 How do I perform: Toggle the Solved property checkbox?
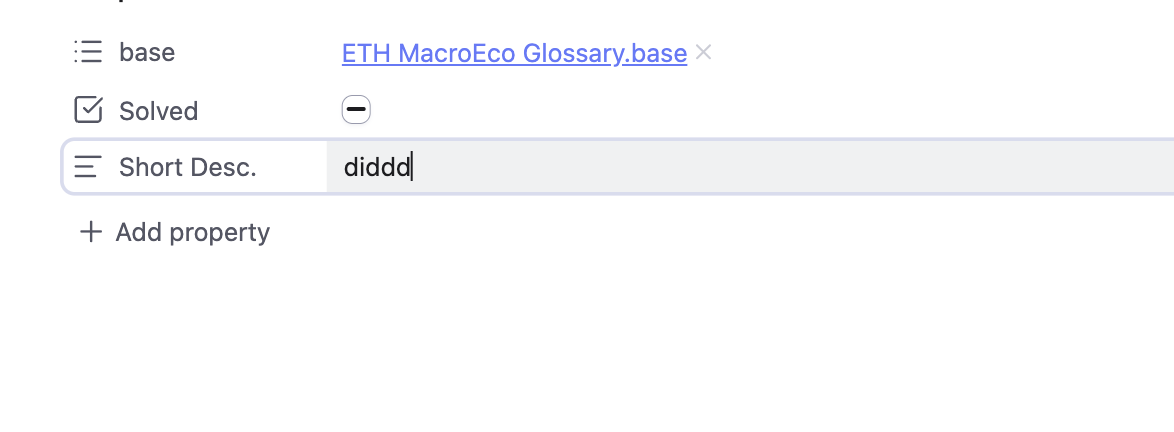tap(356, 109)
